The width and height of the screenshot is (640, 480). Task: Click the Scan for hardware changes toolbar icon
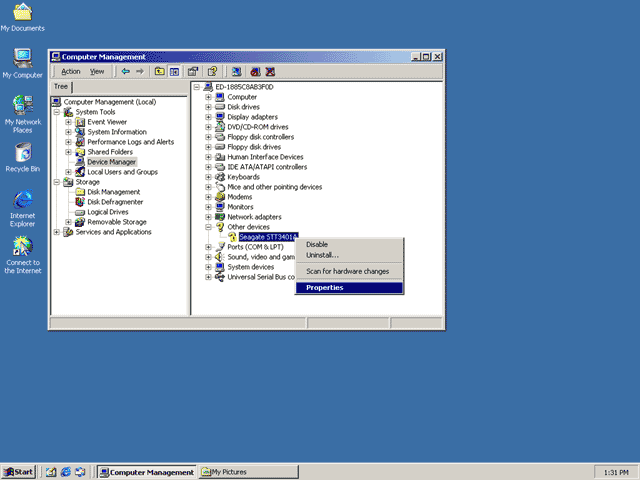tap(236, 72)
